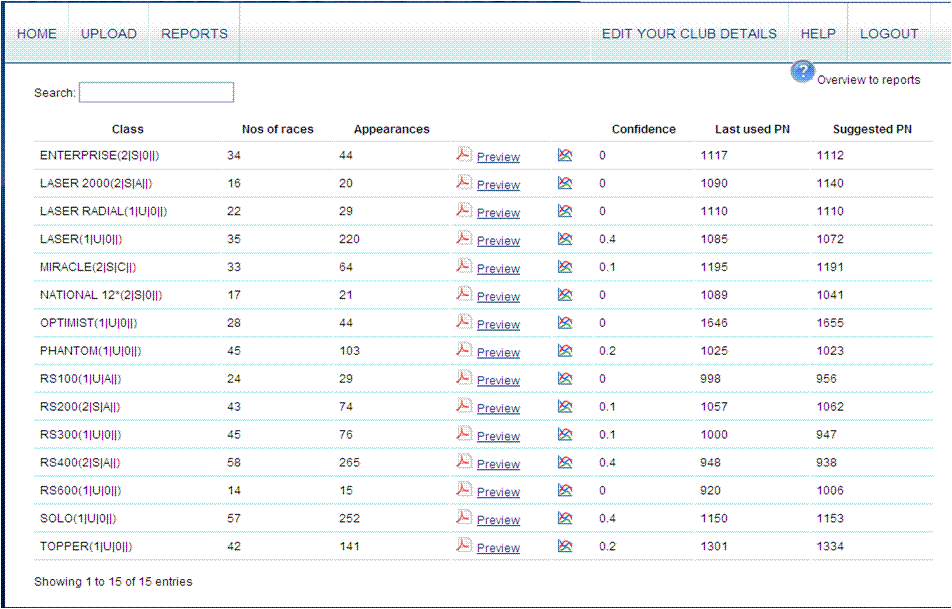Select the PHANTOM(1|U|0||) class cell
The height and width of the screenshot is (609, 952).
point(90,351)
